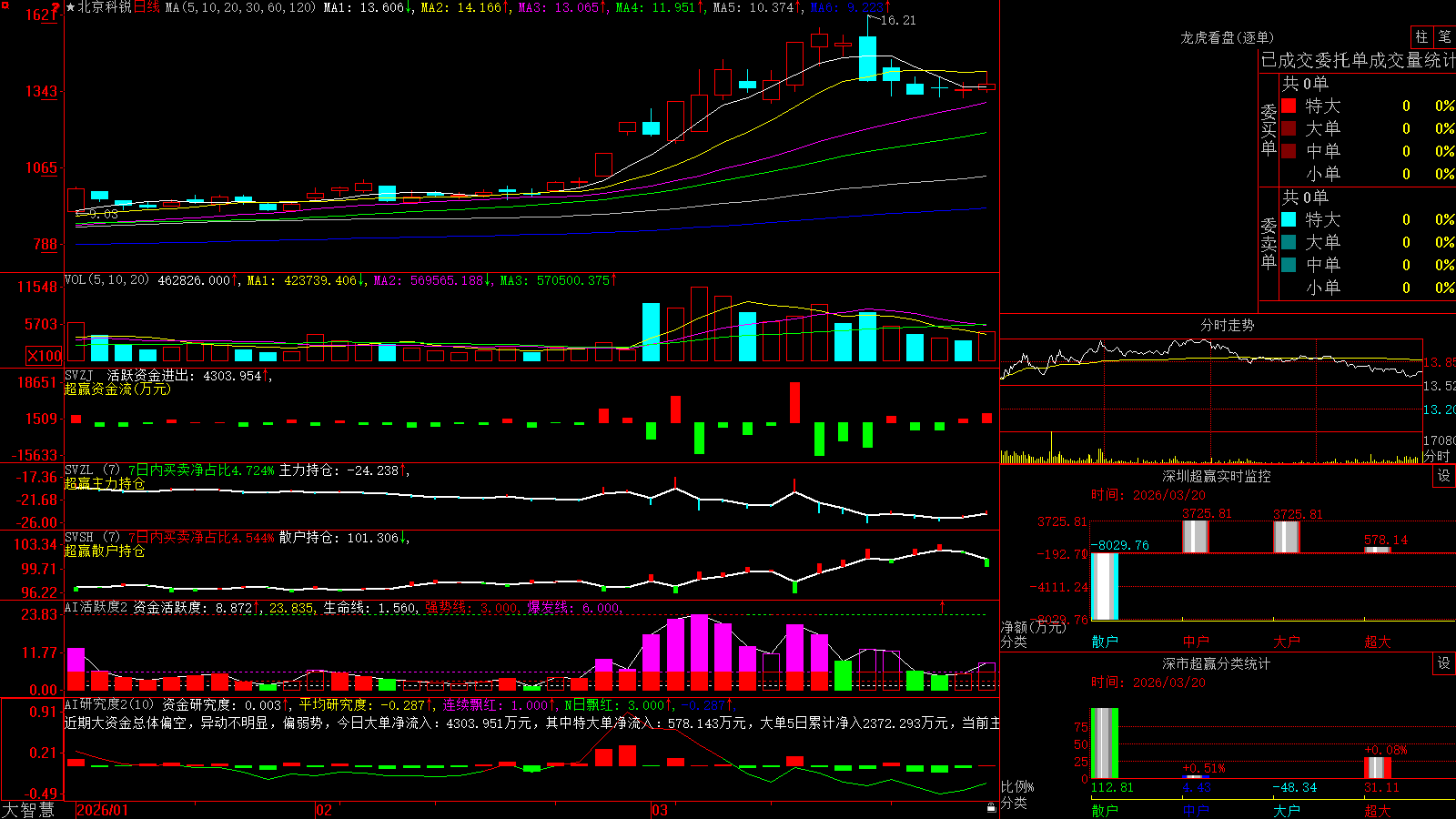Click the teal 大单 swatch under 委卖单
1456x819 pixels.
1289,242
